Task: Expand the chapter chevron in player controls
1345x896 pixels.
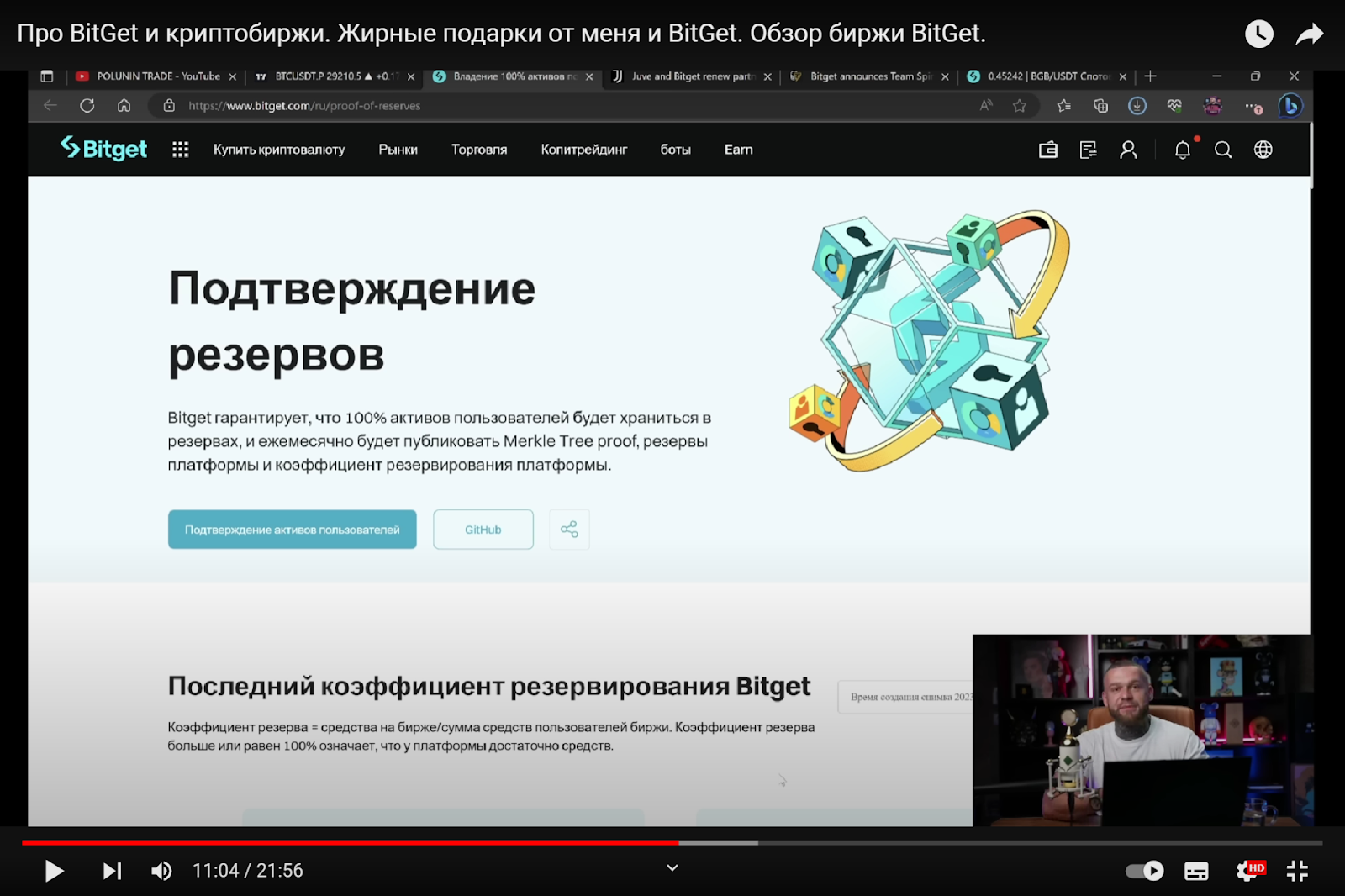Action: coord(672,867)
